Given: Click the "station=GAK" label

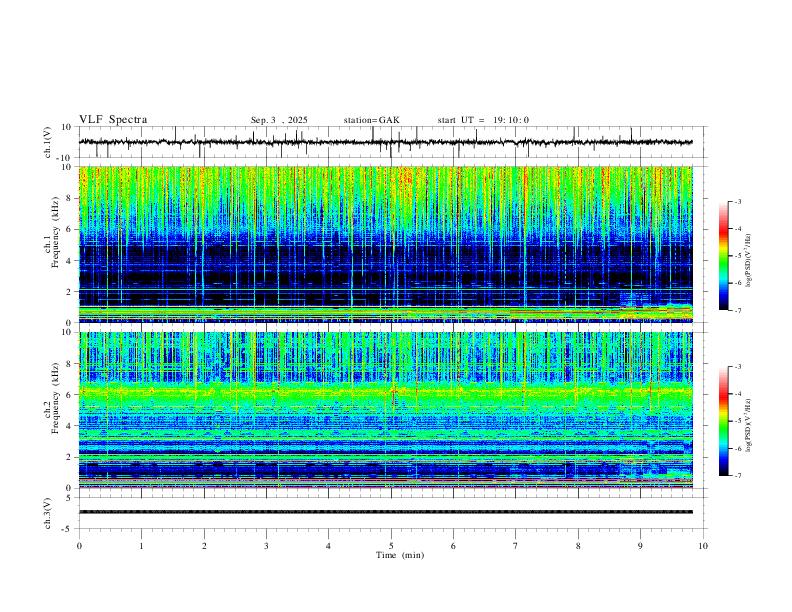Looking at the screenshot, I should pos(371,120).
